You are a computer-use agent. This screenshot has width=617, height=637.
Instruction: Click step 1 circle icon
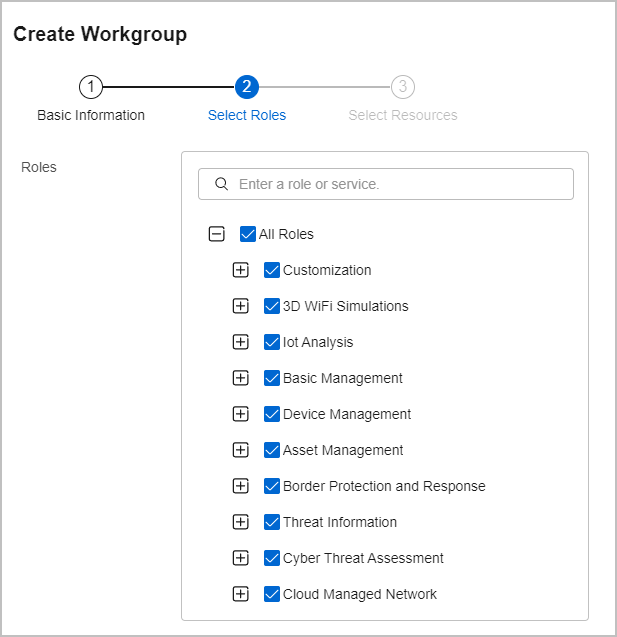[x=91, y=87]
